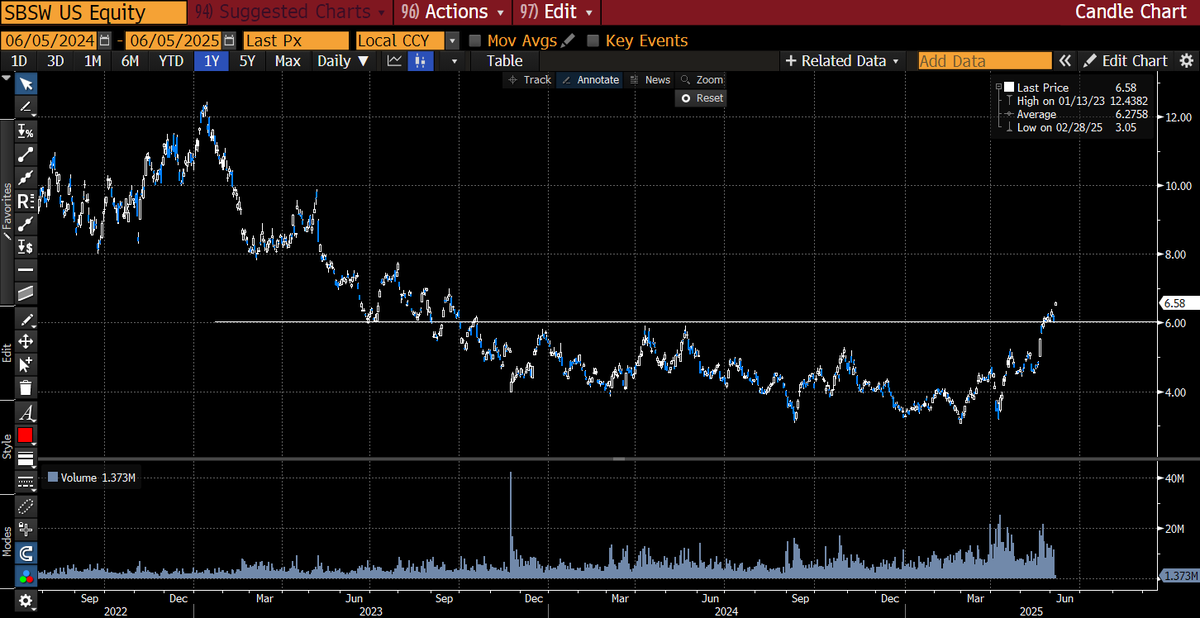Toggle the Last Price legend marker
This screenshot has width=1200, height=618.
click(x=1010, y=88)
